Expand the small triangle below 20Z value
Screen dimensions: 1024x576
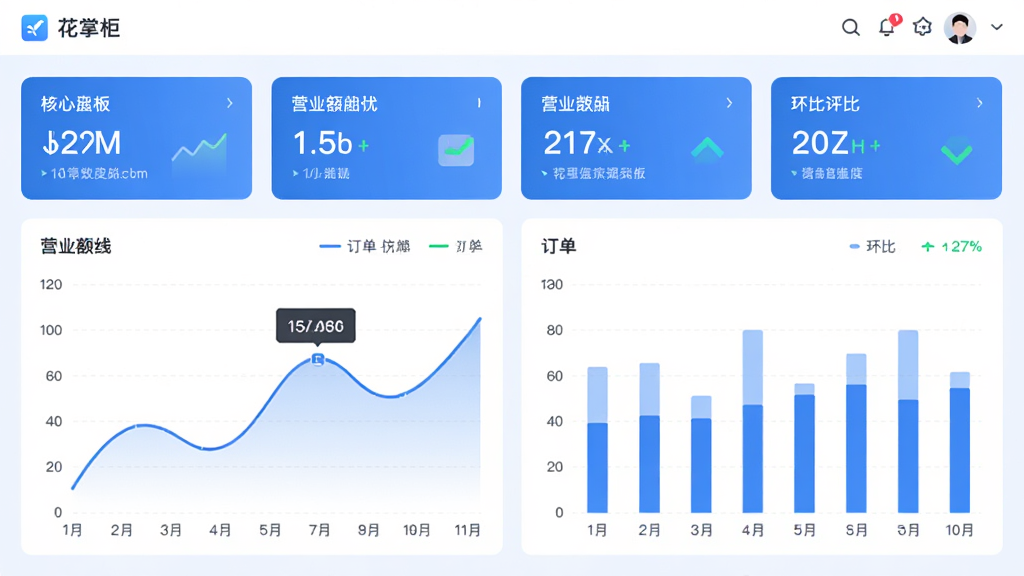[794, 174]
